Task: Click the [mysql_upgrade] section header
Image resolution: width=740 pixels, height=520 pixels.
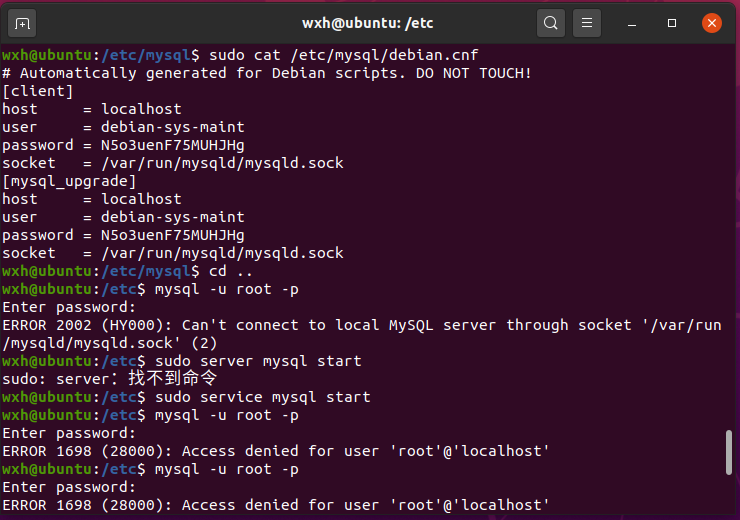Action: tap(69, 181)
